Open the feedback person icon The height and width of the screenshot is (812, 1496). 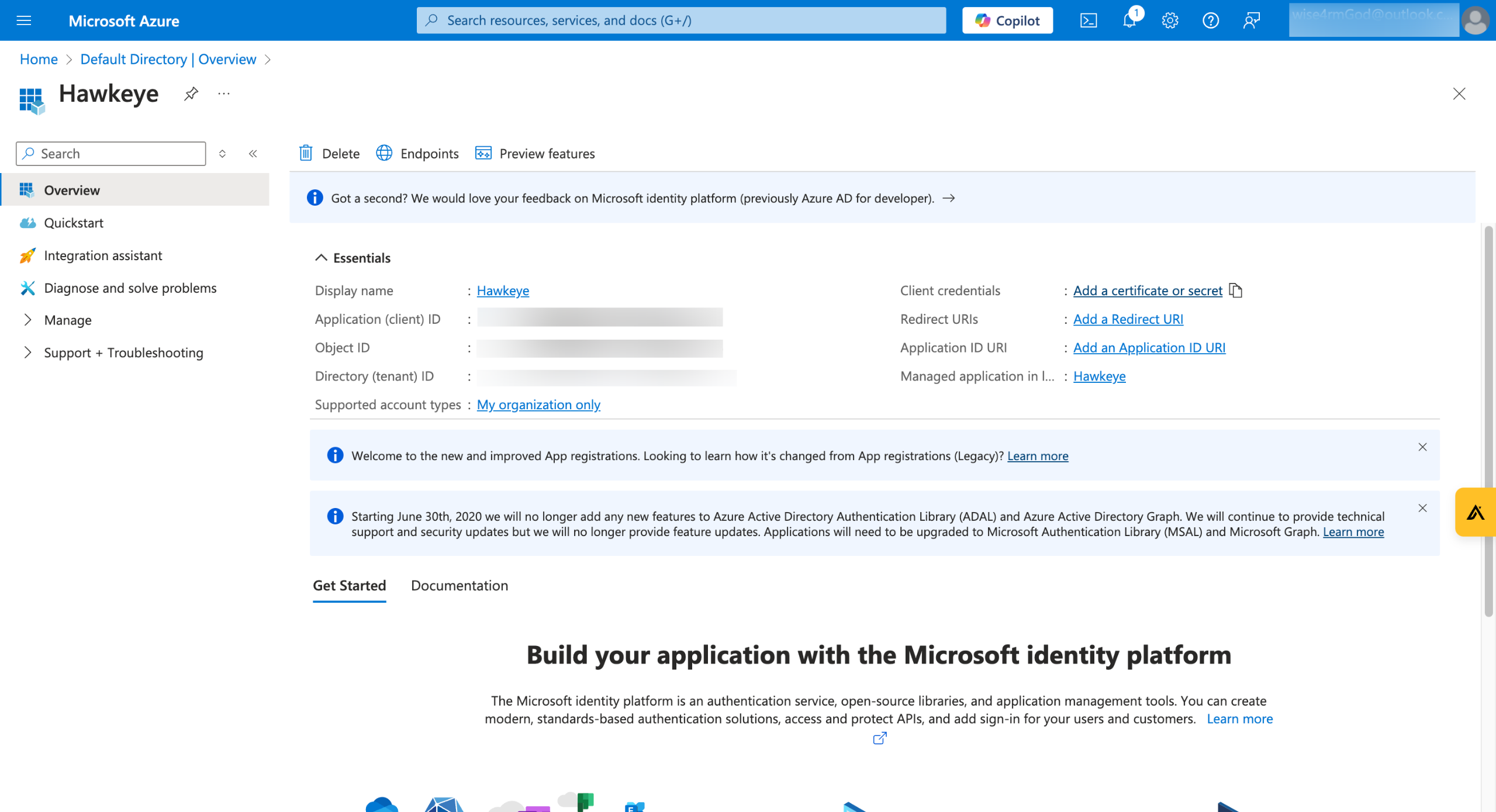1251,20
